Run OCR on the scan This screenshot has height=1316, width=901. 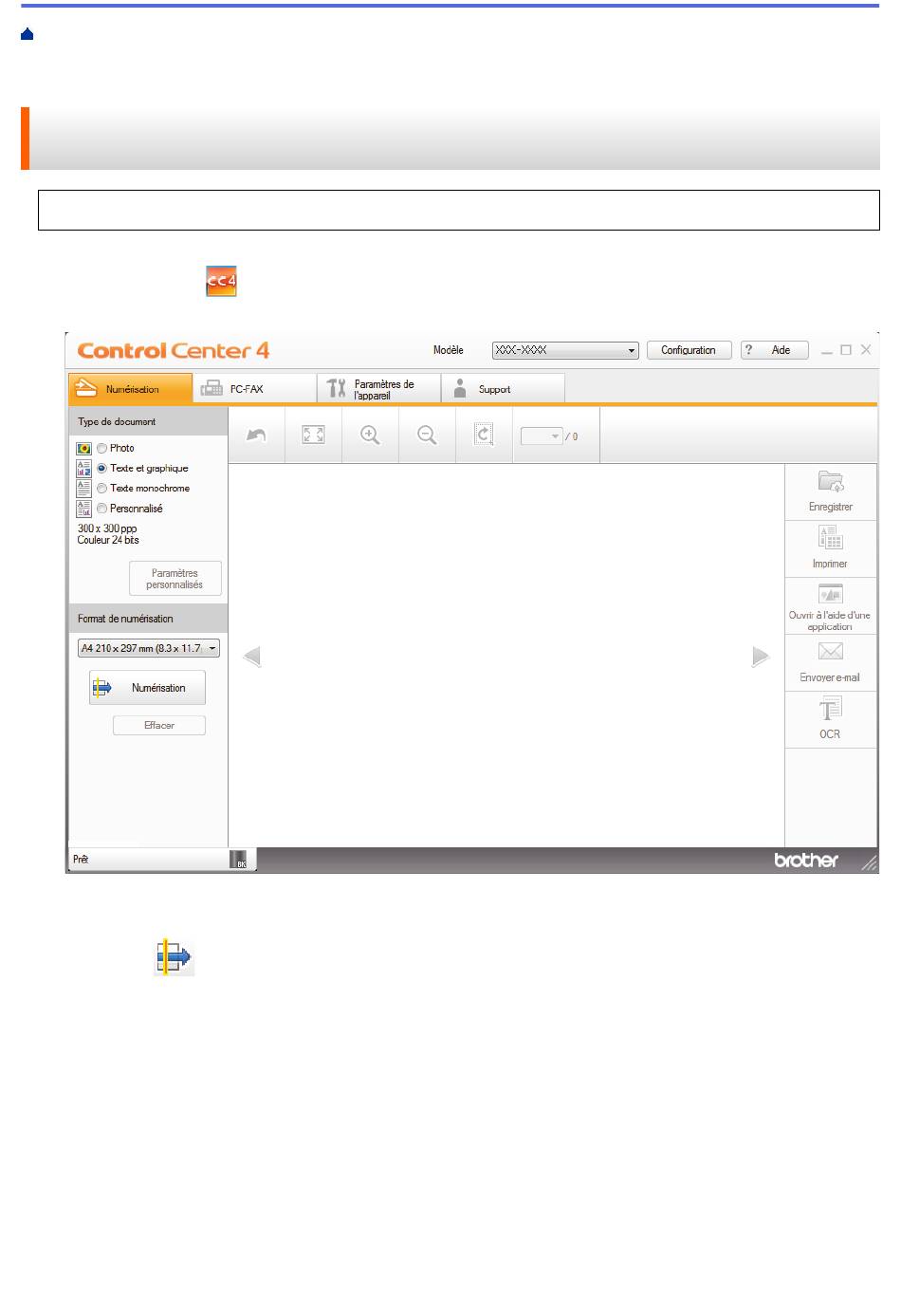pos(830,720)
